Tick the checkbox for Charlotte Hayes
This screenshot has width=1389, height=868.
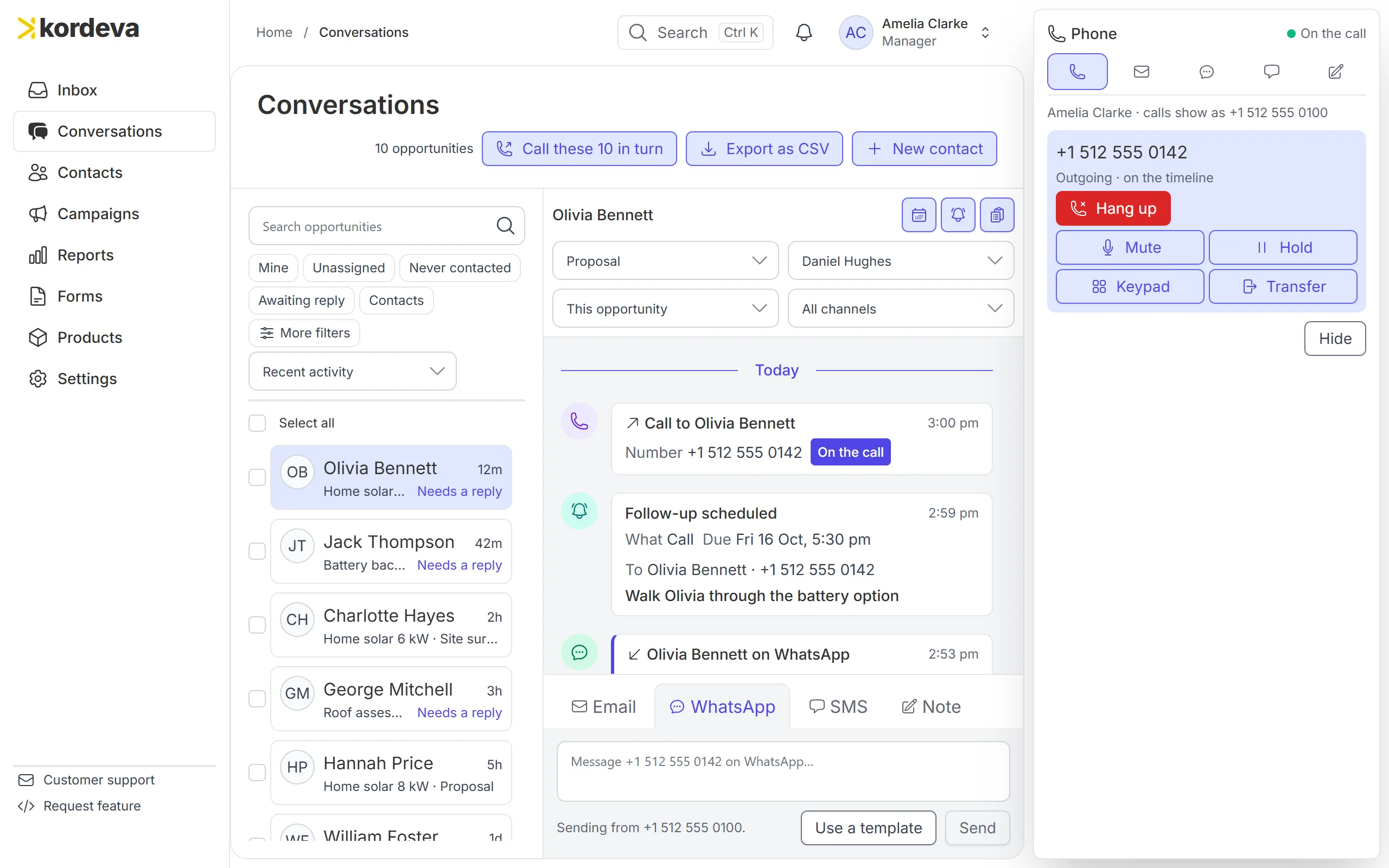257,624
